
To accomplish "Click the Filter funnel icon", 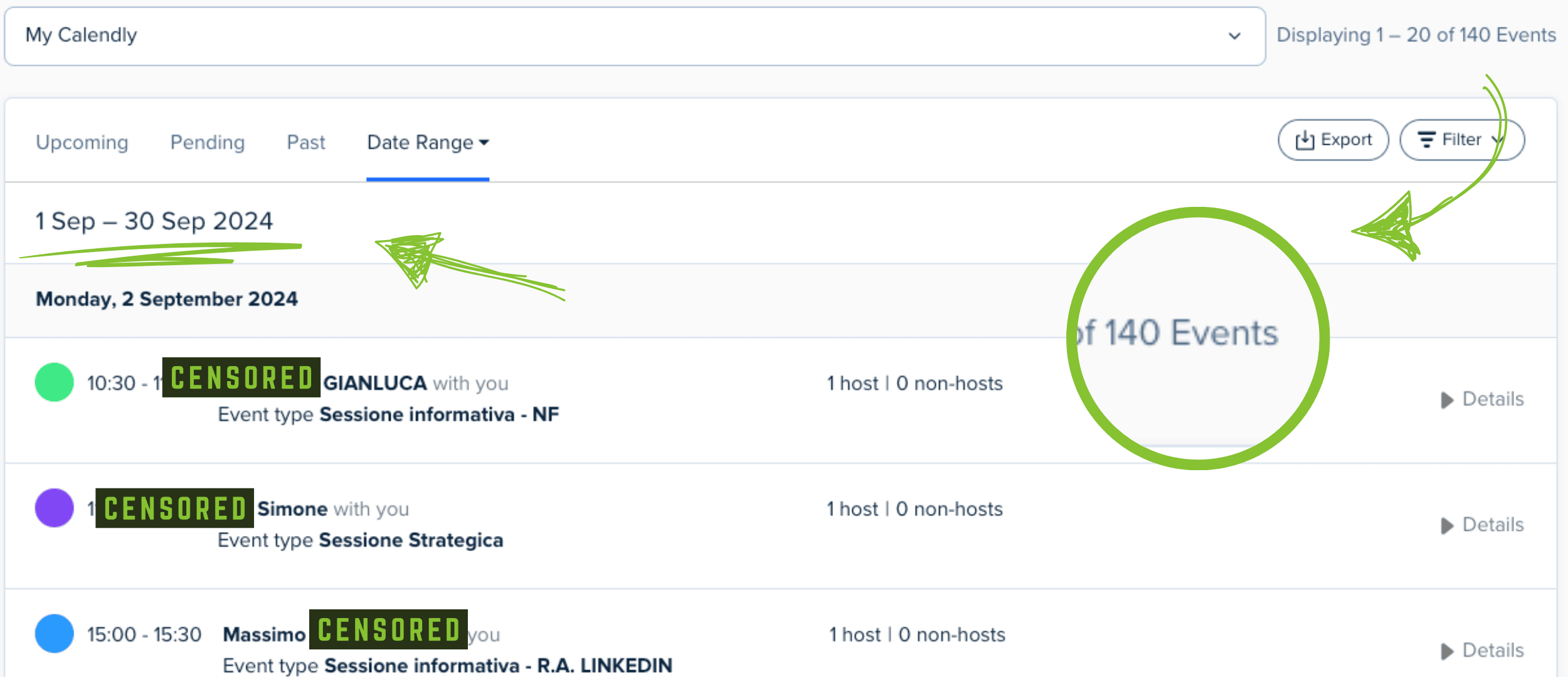I will tap(1427, 140).
